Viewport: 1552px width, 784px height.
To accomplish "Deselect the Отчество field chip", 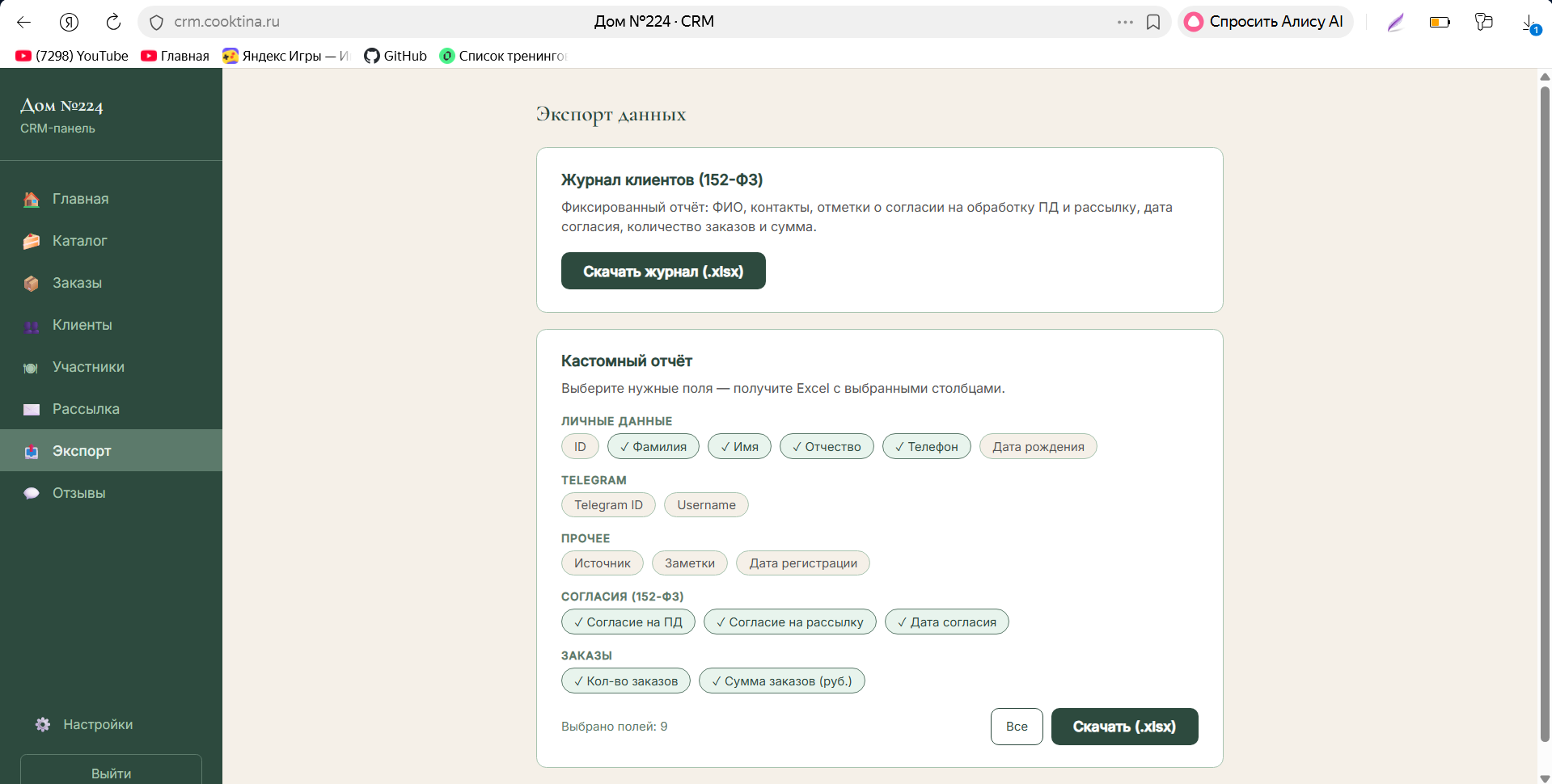I will tap(827, 447).
